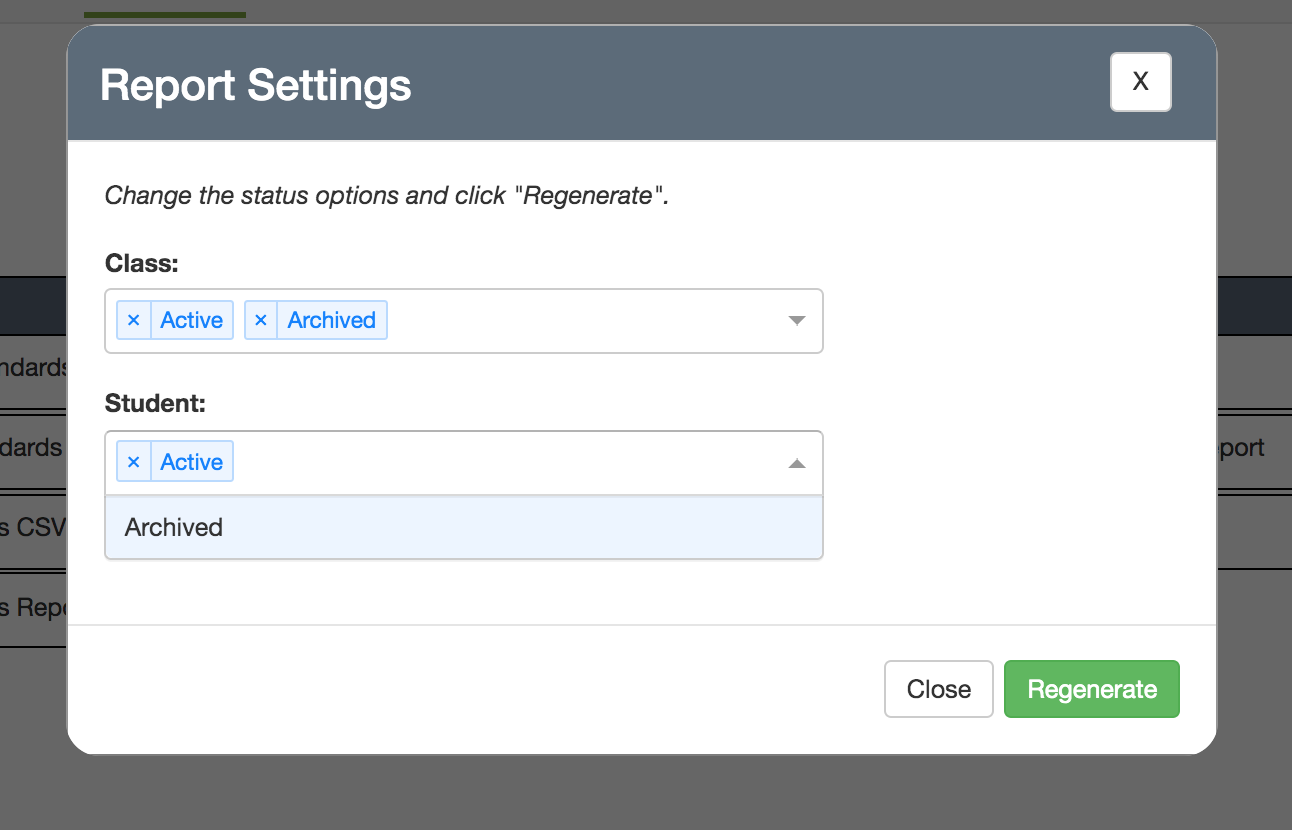Click the italic Regenerate instruction text
The height and width of the screenshot is (830, 1292).
[386, 195]
